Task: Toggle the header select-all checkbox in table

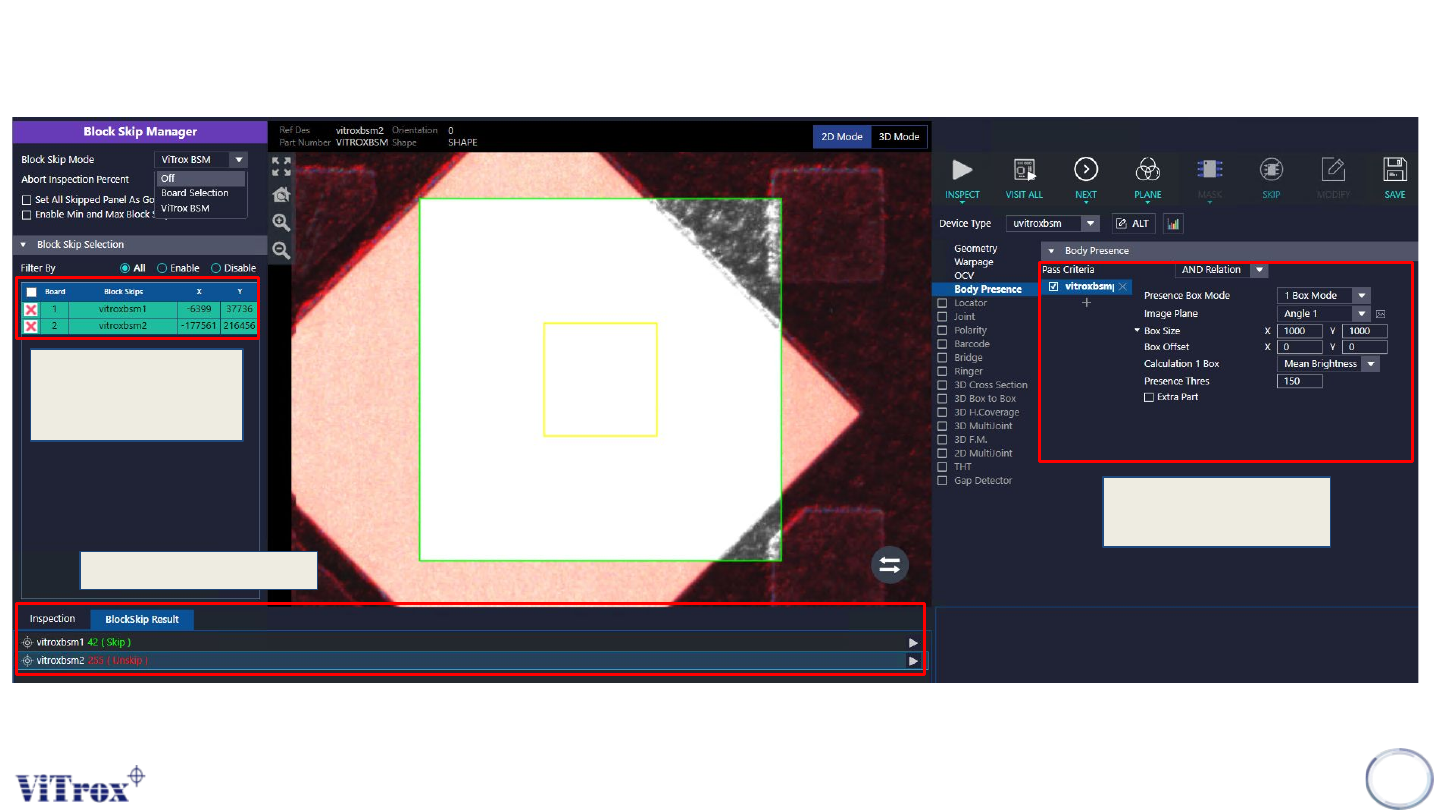Action: [31, 292]
